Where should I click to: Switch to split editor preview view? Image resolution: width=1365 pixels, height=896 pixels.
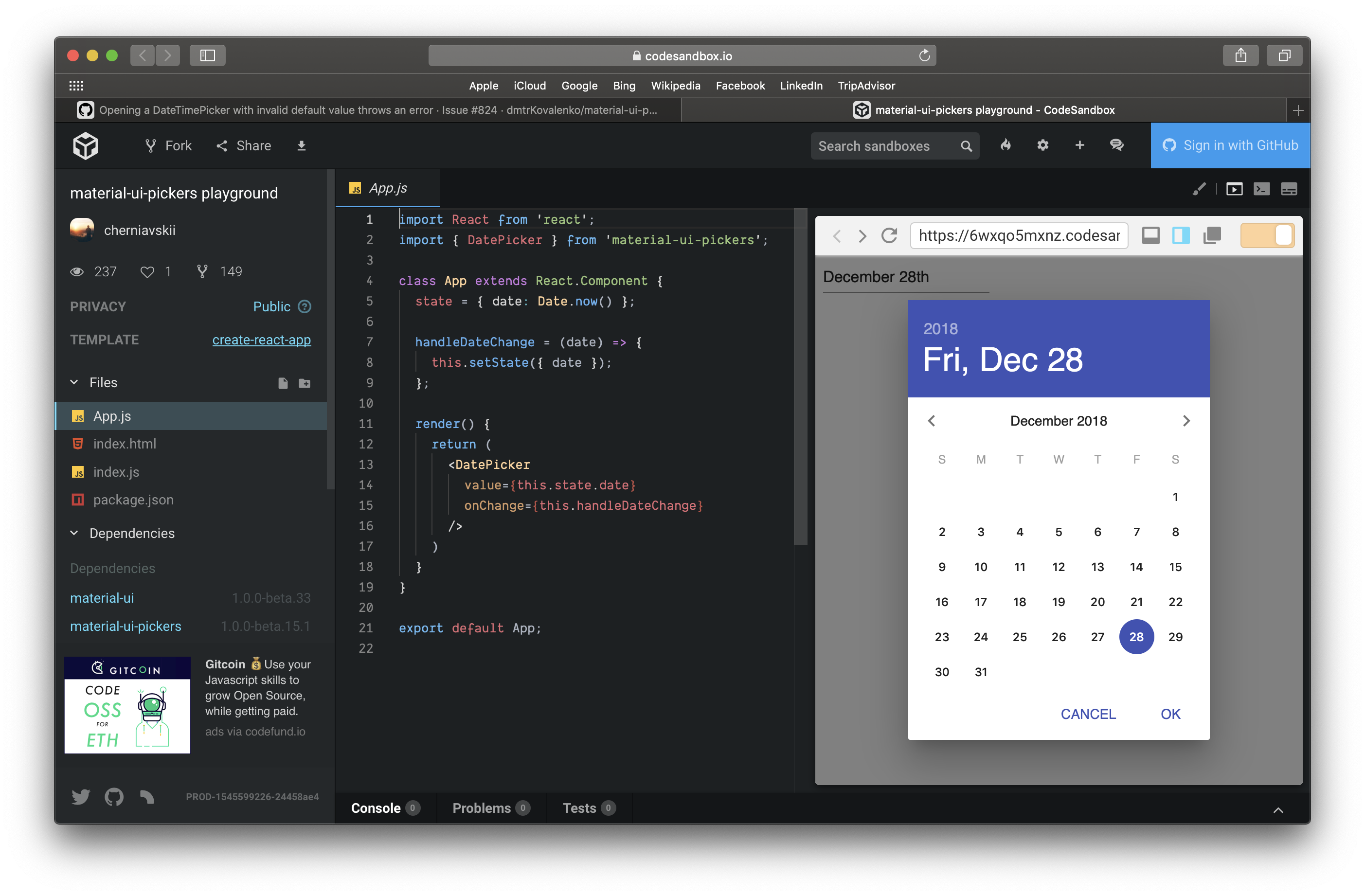(1181, 236)
